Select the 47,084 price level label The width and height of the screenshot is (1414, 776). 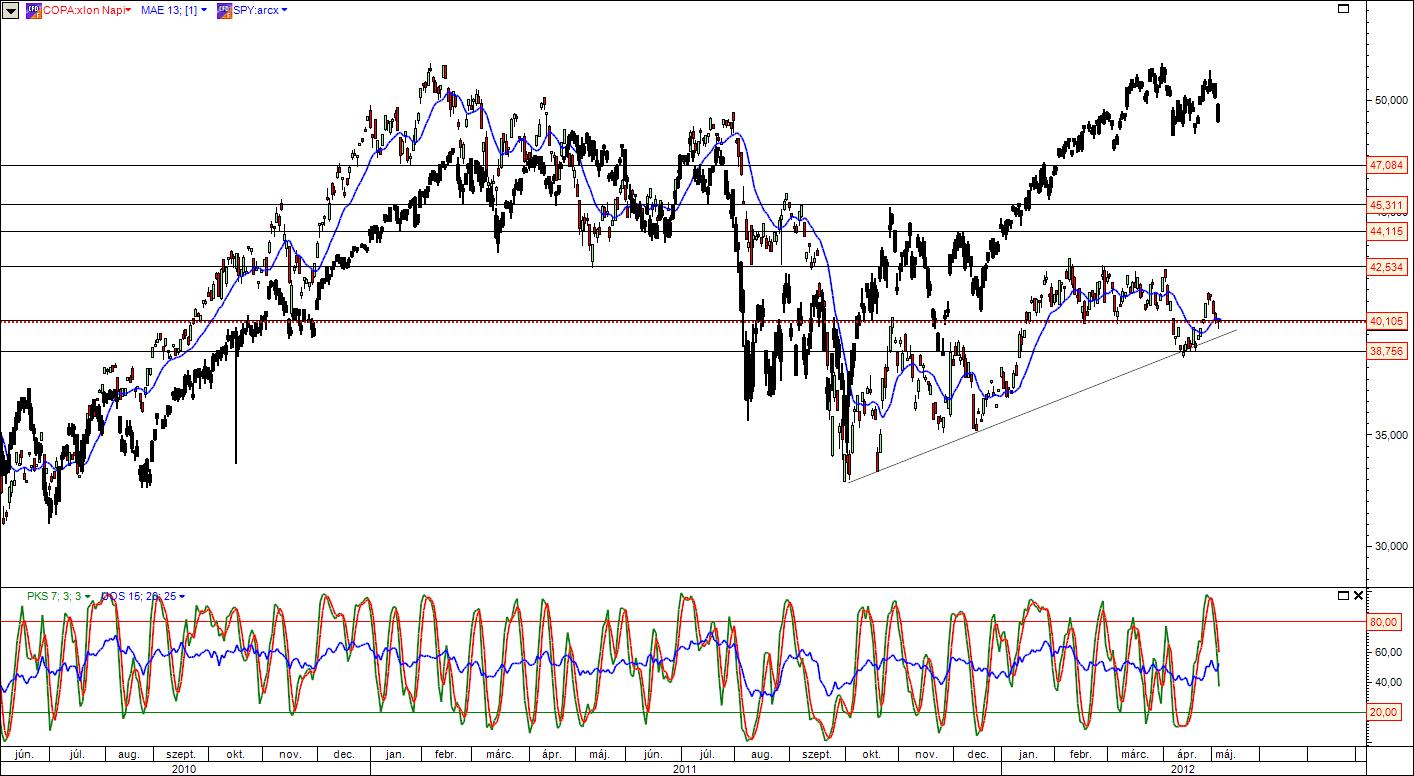pos(1387,165)
